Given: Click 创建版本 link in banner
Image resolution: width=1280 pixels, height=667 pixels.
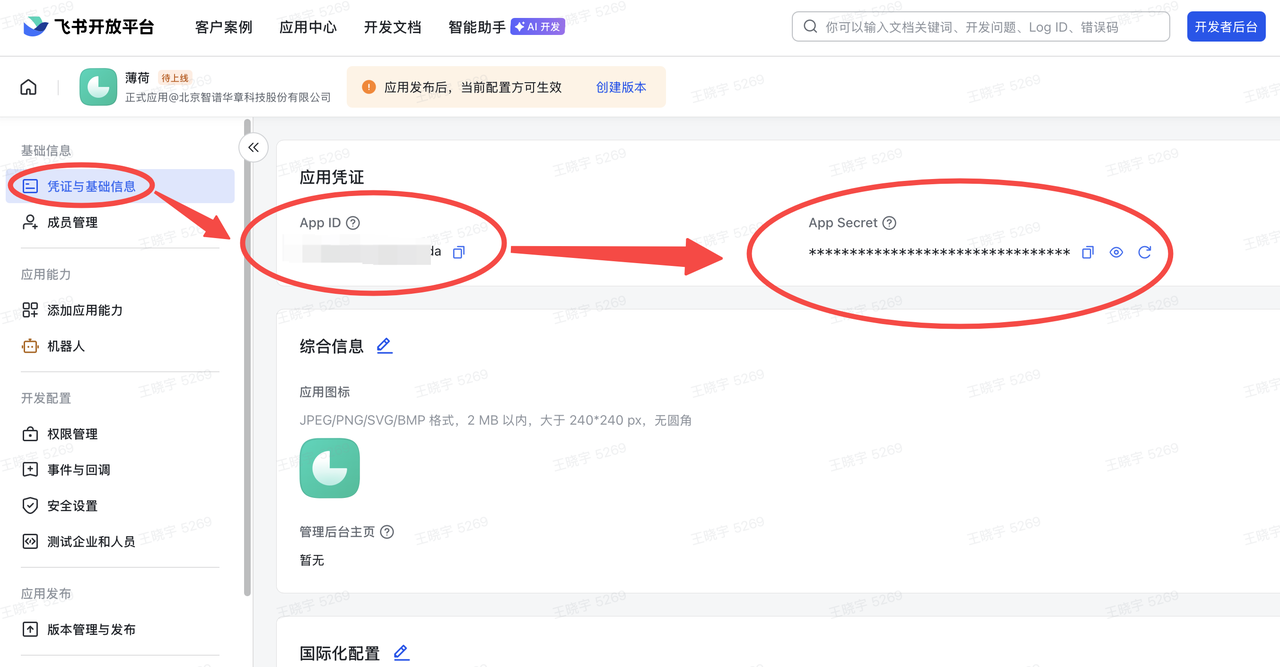Looking at the screenshot, I should [x=621, y=87].
